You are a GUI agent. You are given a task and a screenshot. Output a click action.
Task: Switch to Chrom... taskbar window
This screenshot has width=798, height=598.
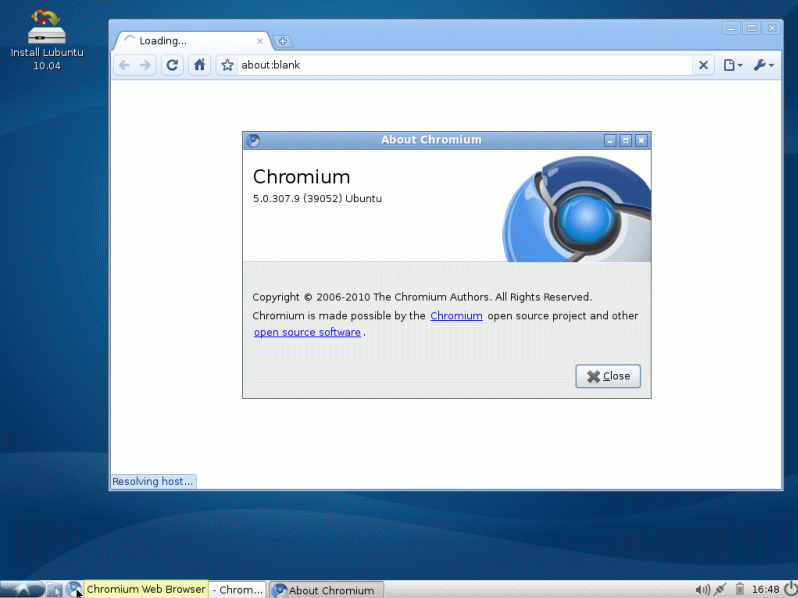coord(237,590)
